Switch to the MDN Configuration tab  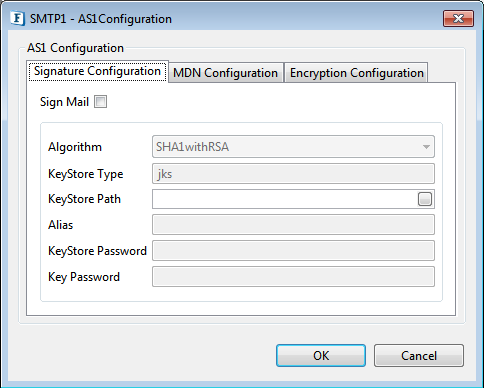(x=226, y=73)
